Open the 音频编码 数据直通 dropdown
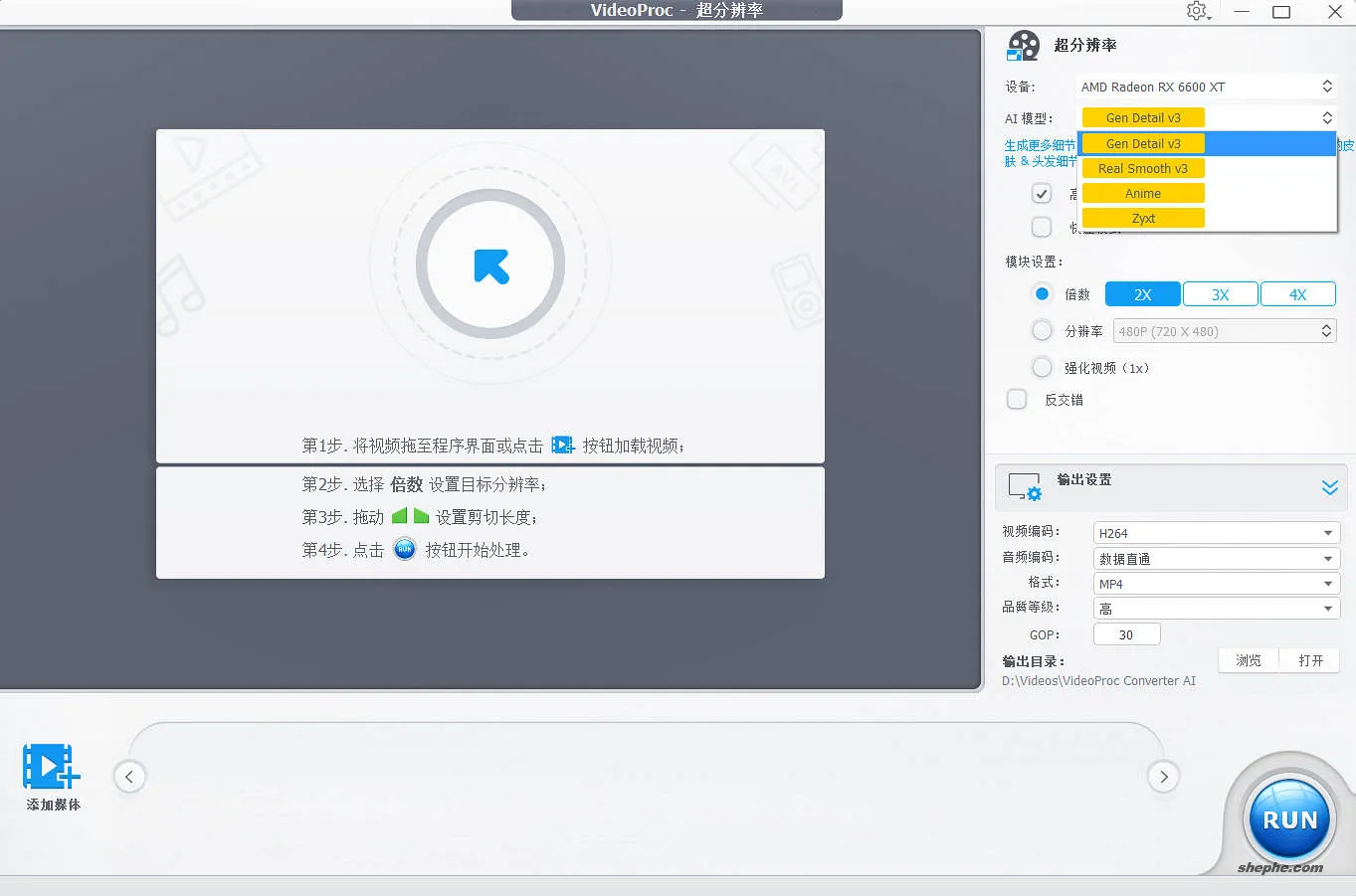The width and height of the screenshot is (1356, 896). (1217, 559)
